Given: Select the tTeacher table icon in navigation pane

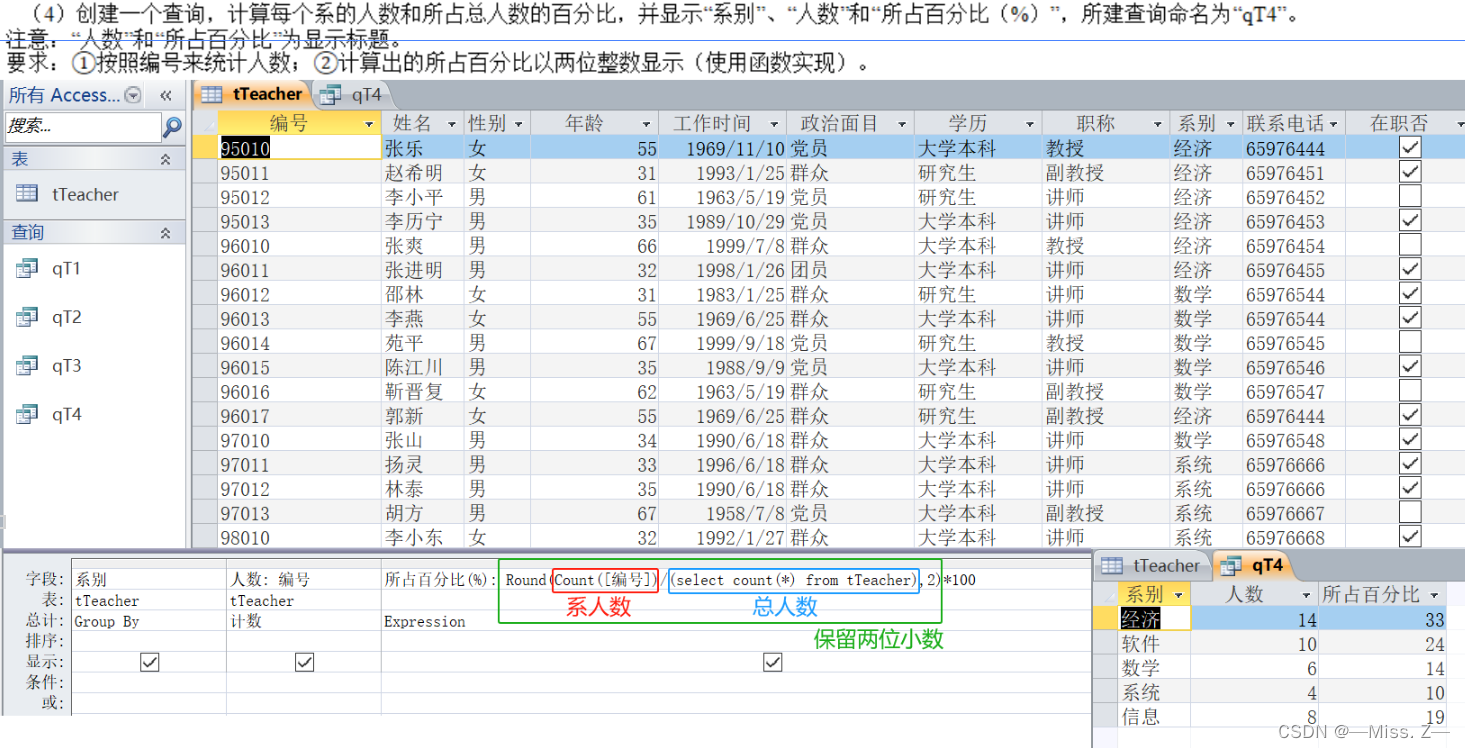Looking at the screenshot, I should pos(27,194).
